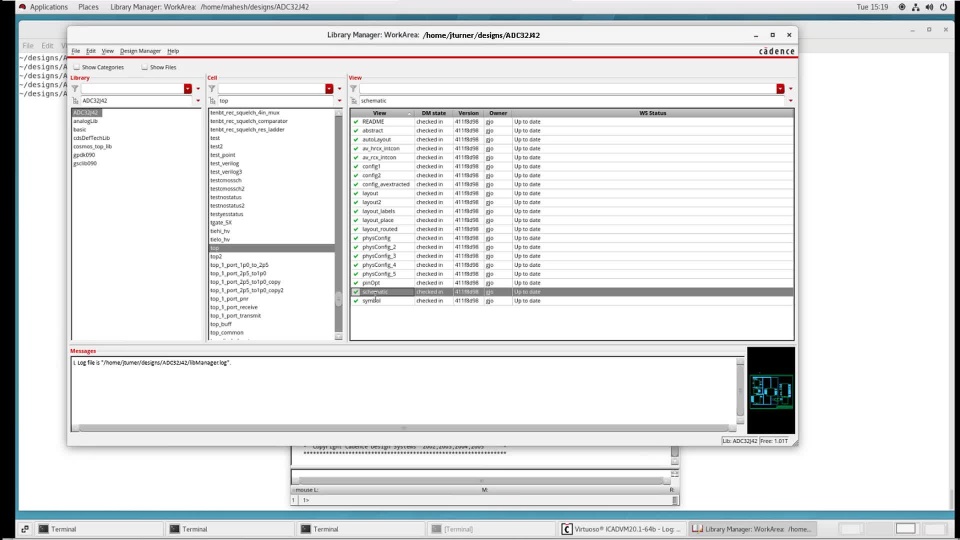Sort by the Version column header
This screenshot has height=540, width=960.
click(468, 113)
